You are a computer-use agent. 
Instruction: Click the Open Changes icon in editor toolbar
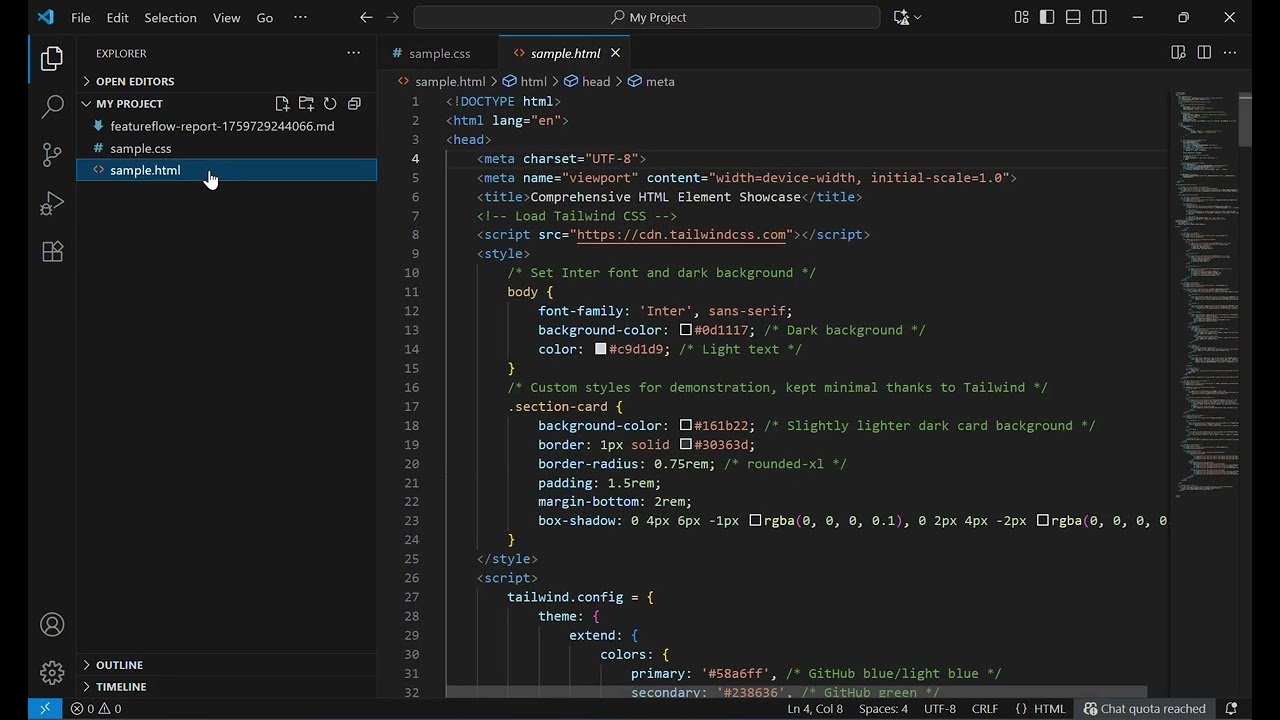[x=1178, y=53]
